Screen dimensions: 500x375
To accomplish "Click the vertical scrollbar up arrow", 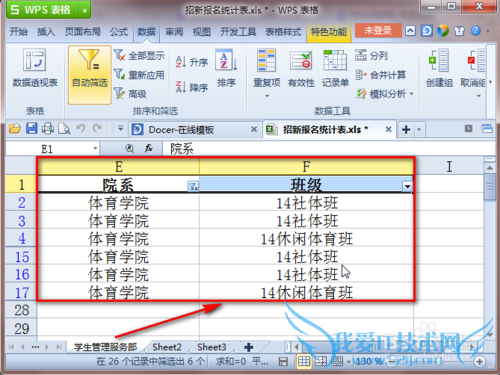I will [490, 167].
